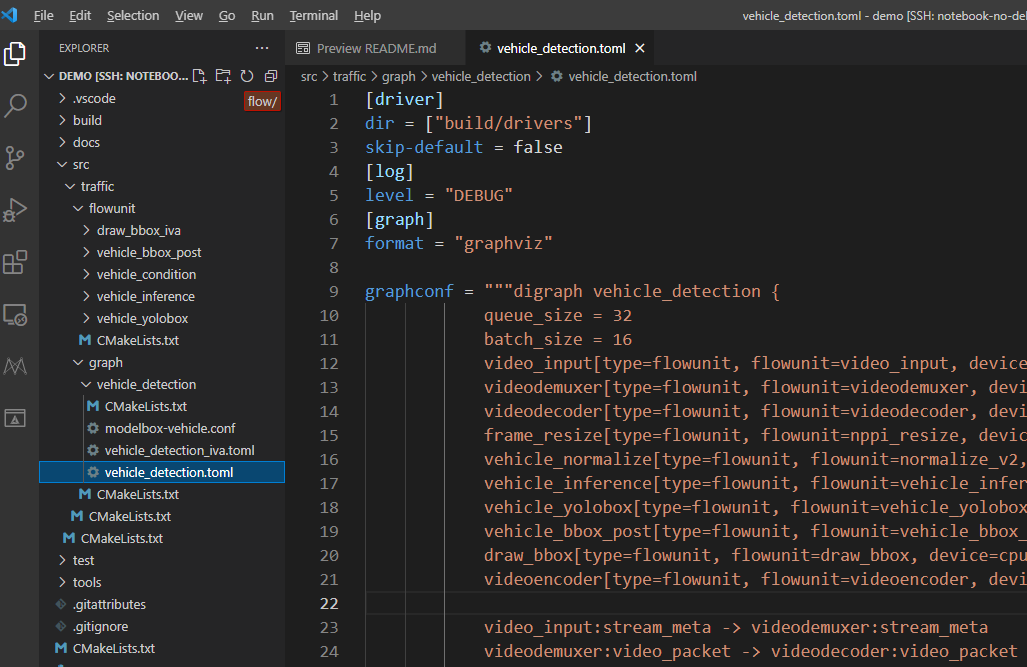Expand the vehicle_inference folder
1027x667 pixels.
point(162,297)
